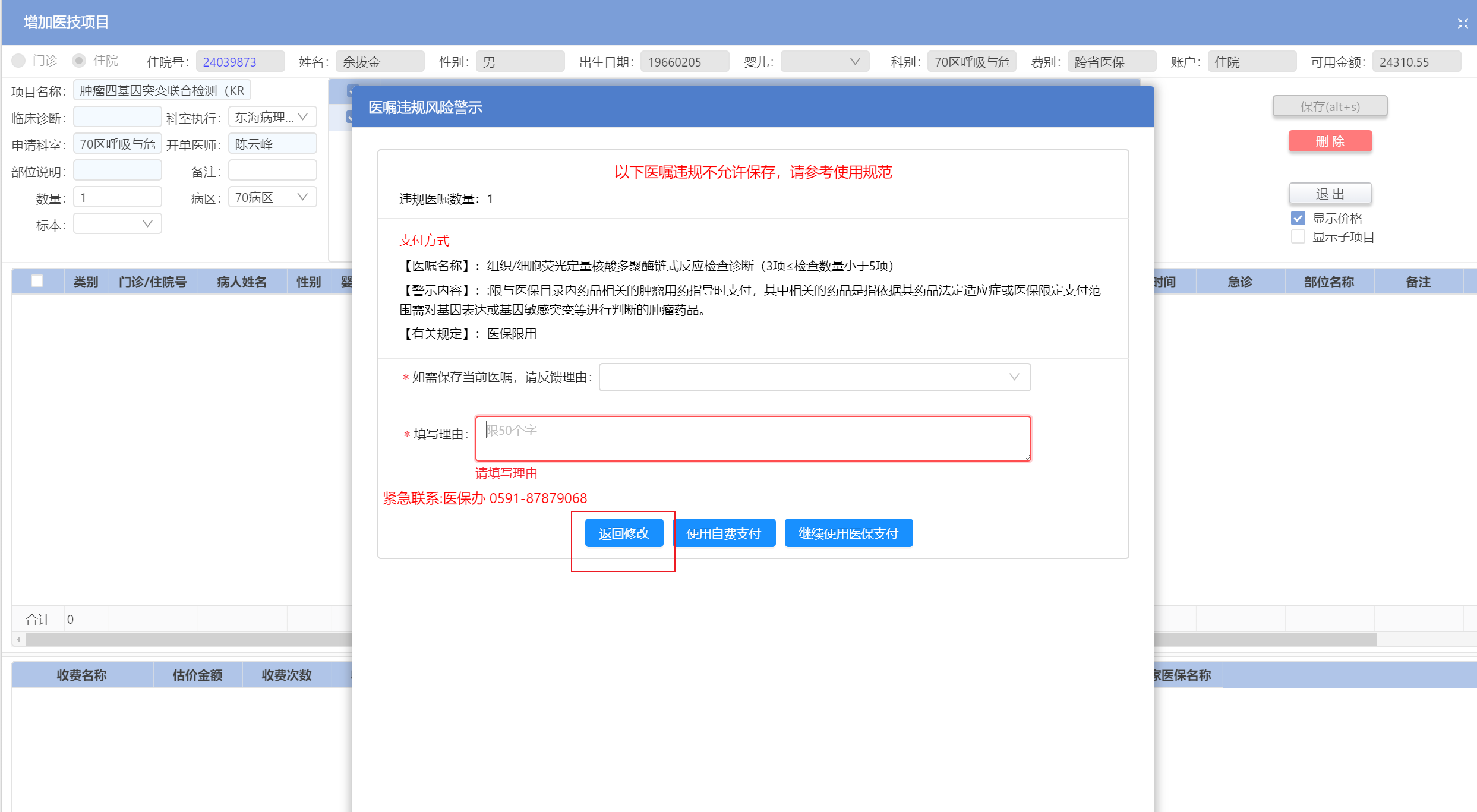Click the 退出 button

(x=1330, y=194)
